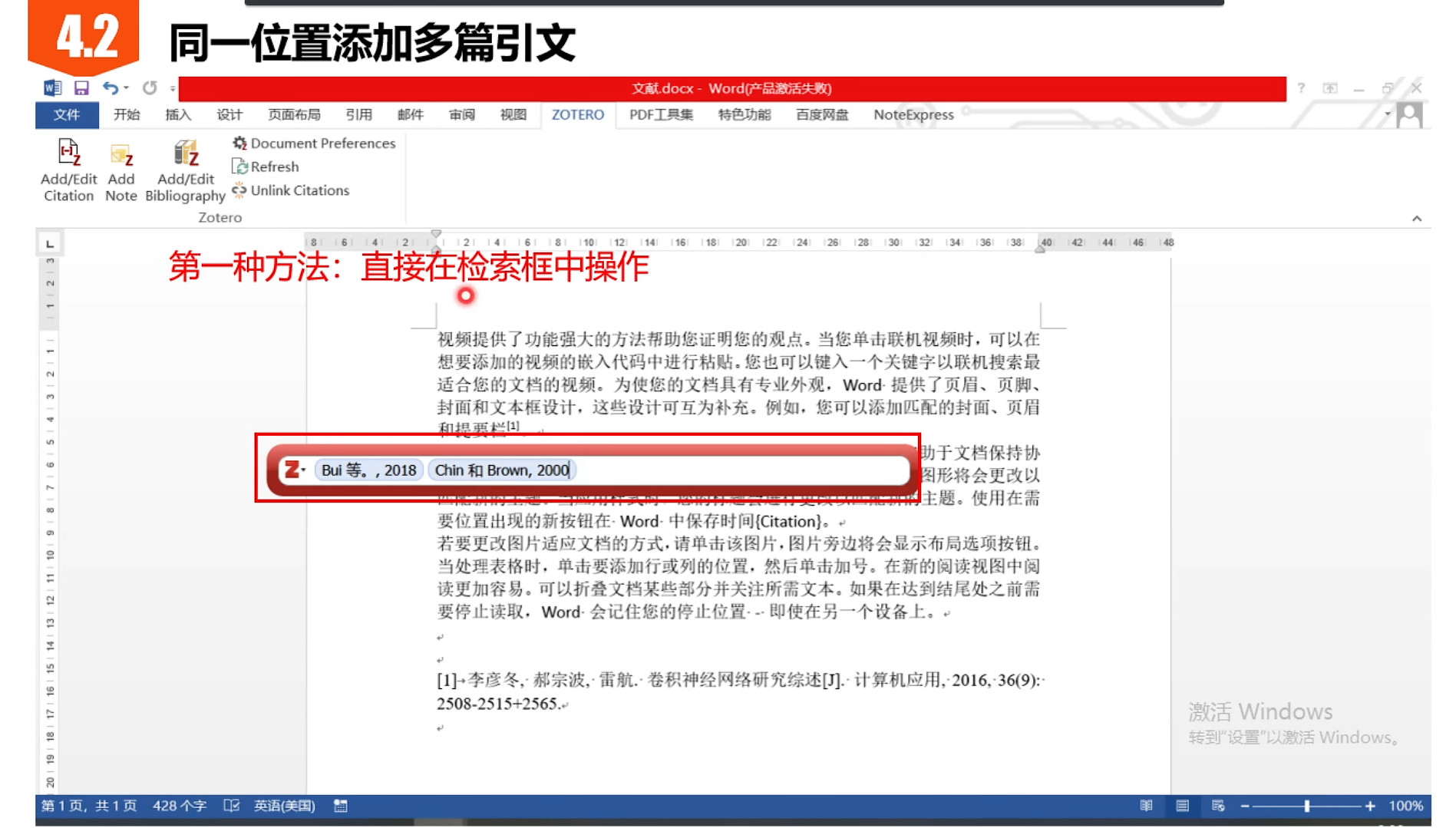Click the spelling check icon in status bar
The height and width of the screenshot is (828, 1456).
pyautogui.click(x=231, y=805)
